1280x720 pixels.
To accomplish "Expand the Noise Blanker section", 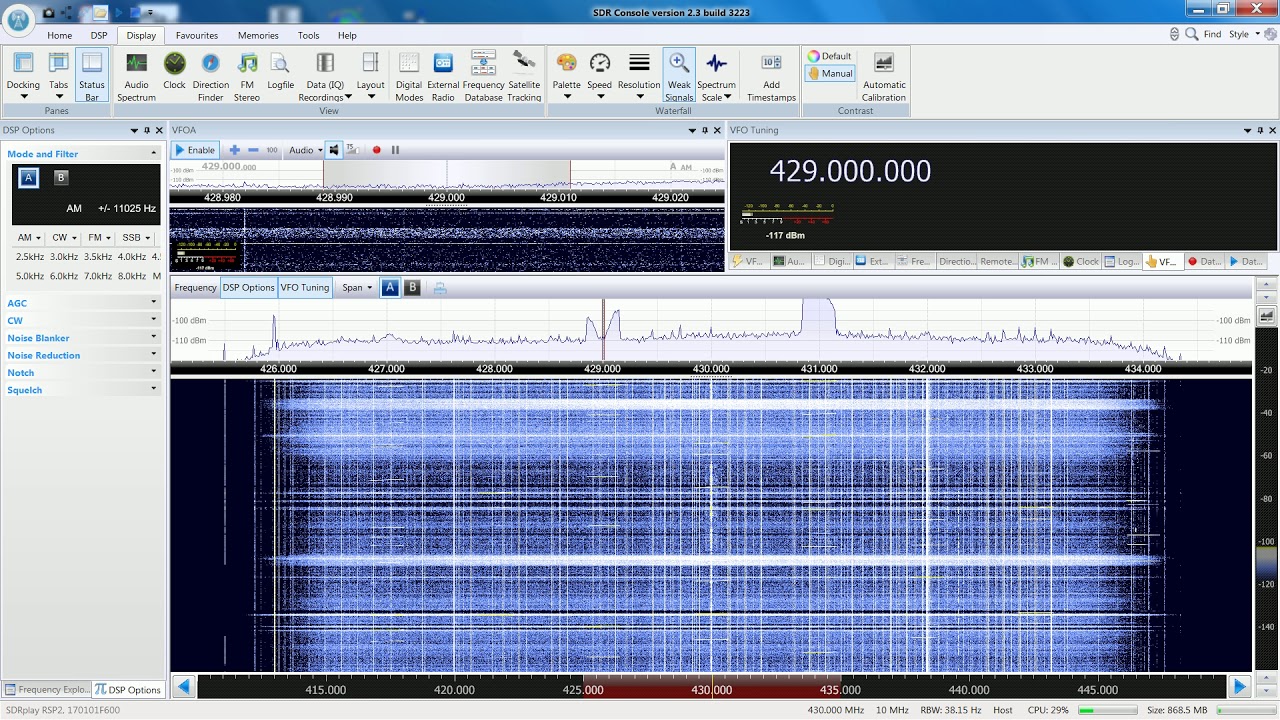I will tap(83, 338).
